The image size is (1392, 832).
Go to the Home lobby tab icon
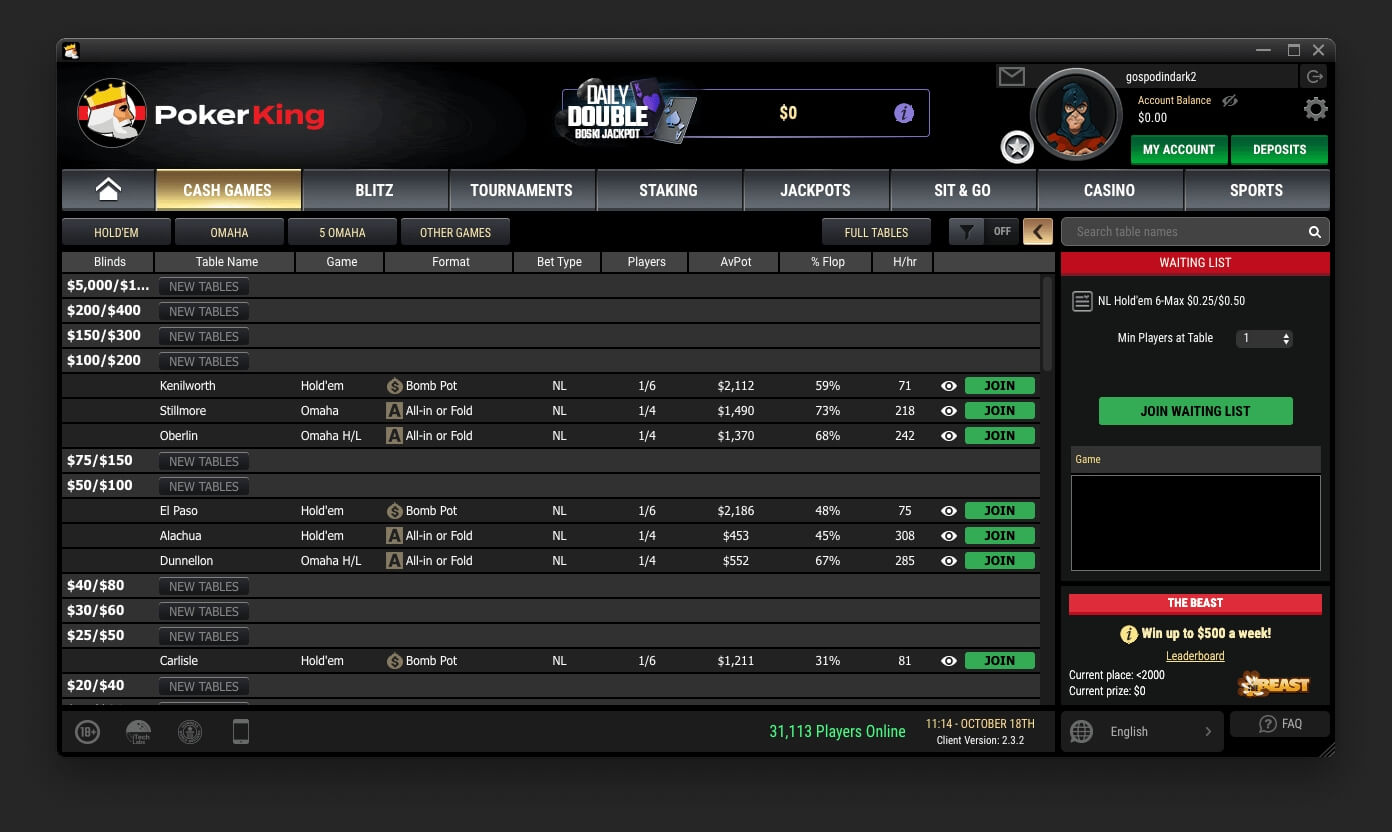click(x=108, y=190)
